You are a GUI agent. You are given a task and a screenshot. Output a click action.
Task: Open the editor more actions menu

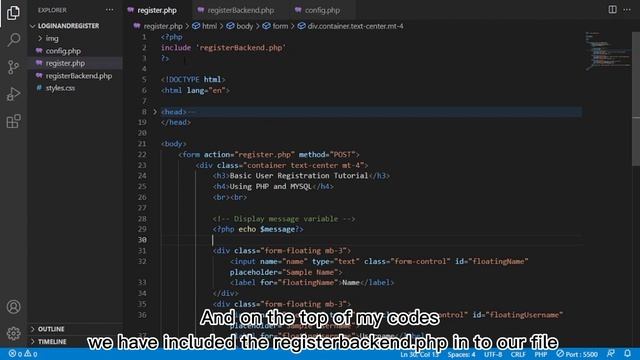pos(627,9)
